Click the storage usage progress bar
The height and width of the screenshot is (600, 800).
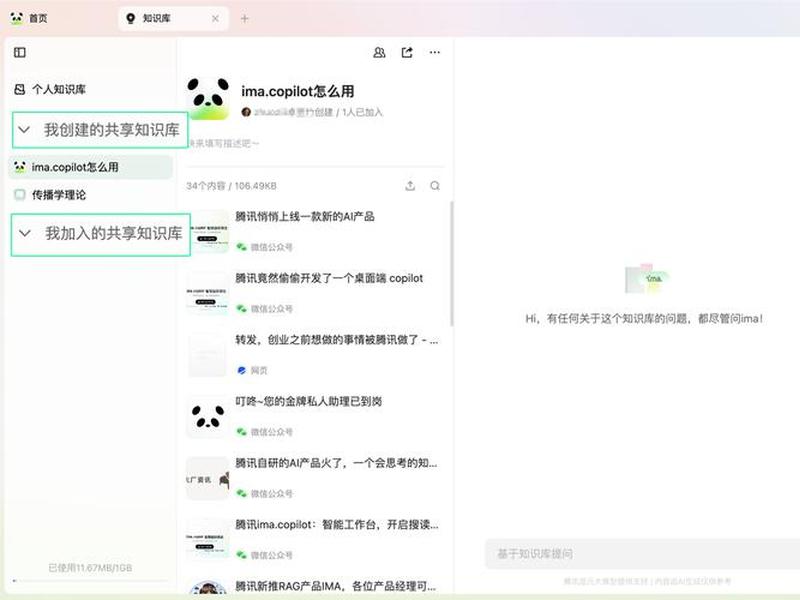pos(90,581)
